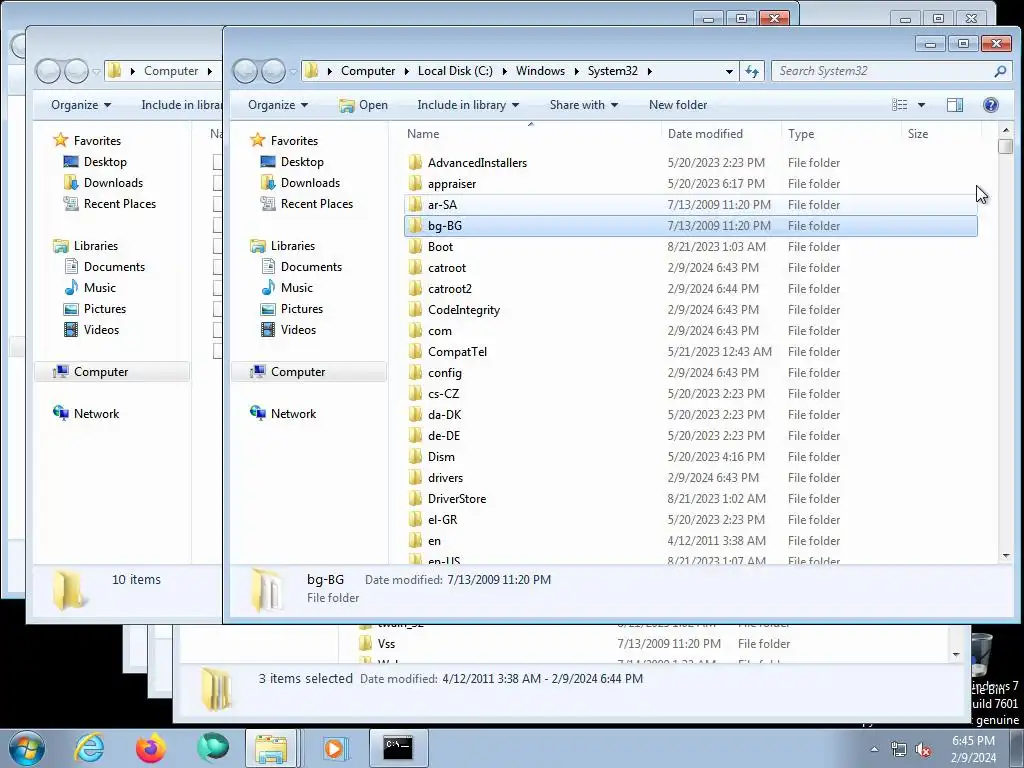Switch to Command Prompt on taskbar
Screen dimensions: 1024x768
[398, 748]
